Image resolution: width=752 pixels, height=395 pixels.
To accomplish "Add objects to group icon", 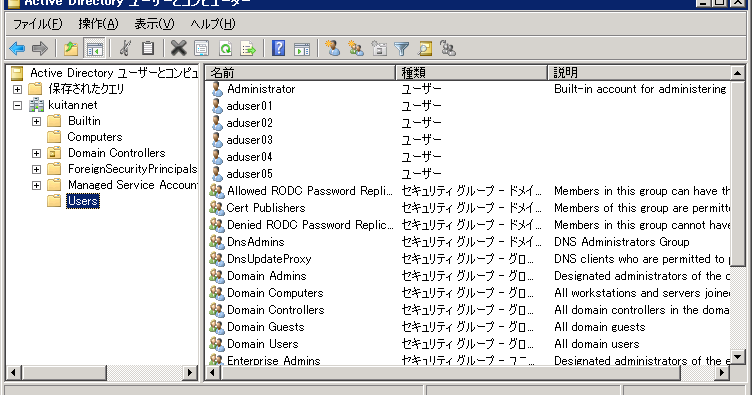I will pyautogui.click(x=448, y=48).
